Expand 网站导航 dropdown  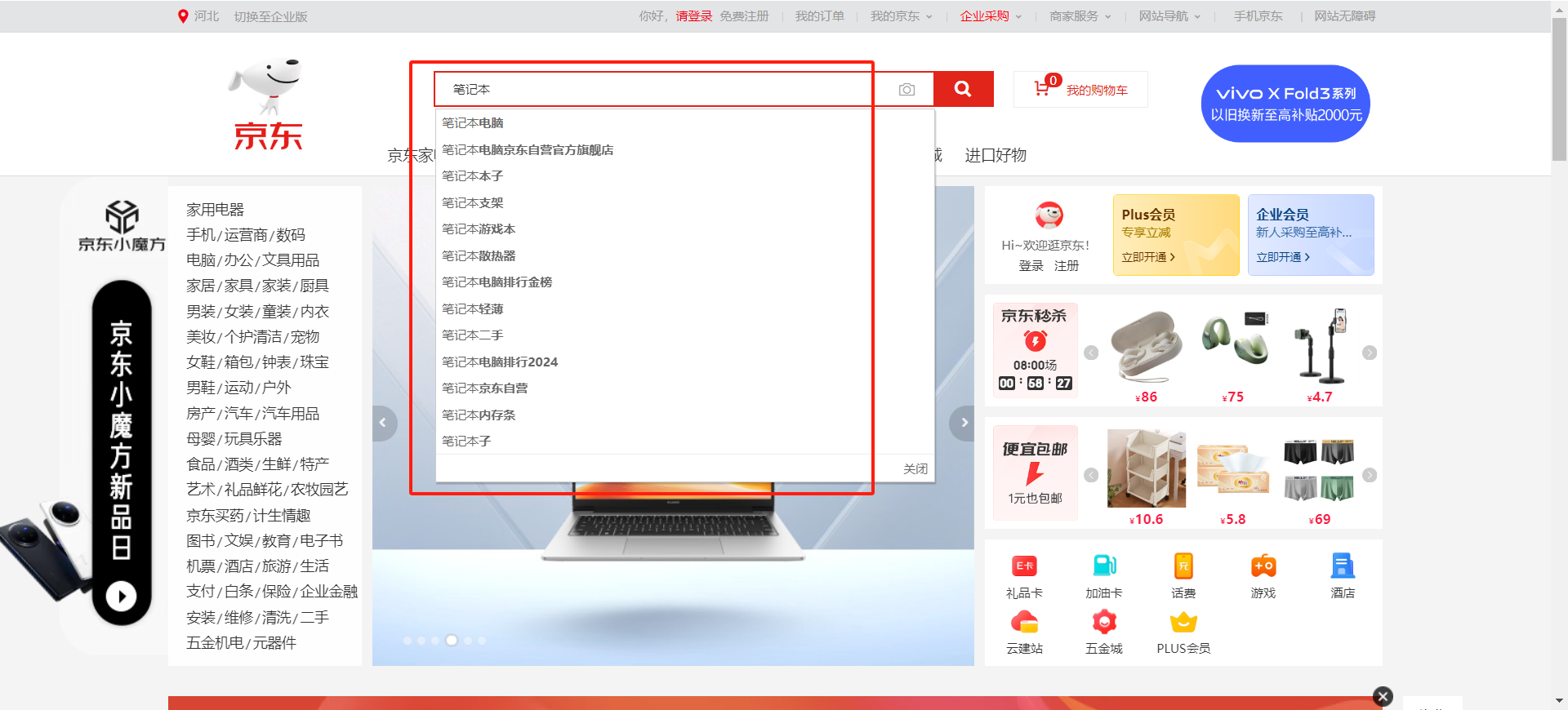pyautogui.click(x=1169, y=16)
